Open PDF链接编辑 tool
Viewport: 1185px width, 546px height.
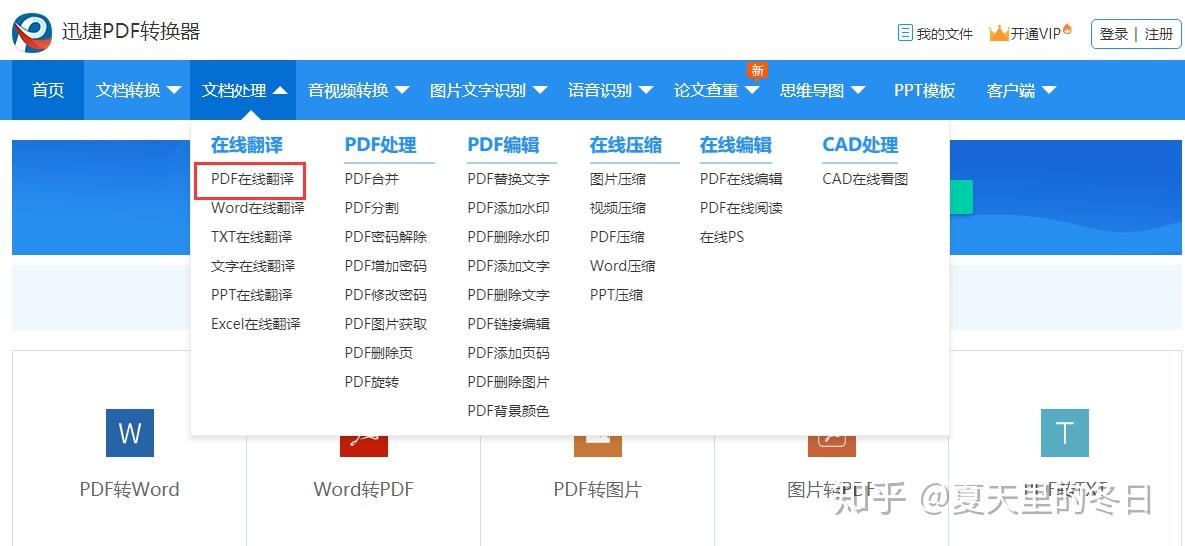click(x=509, y=324)
